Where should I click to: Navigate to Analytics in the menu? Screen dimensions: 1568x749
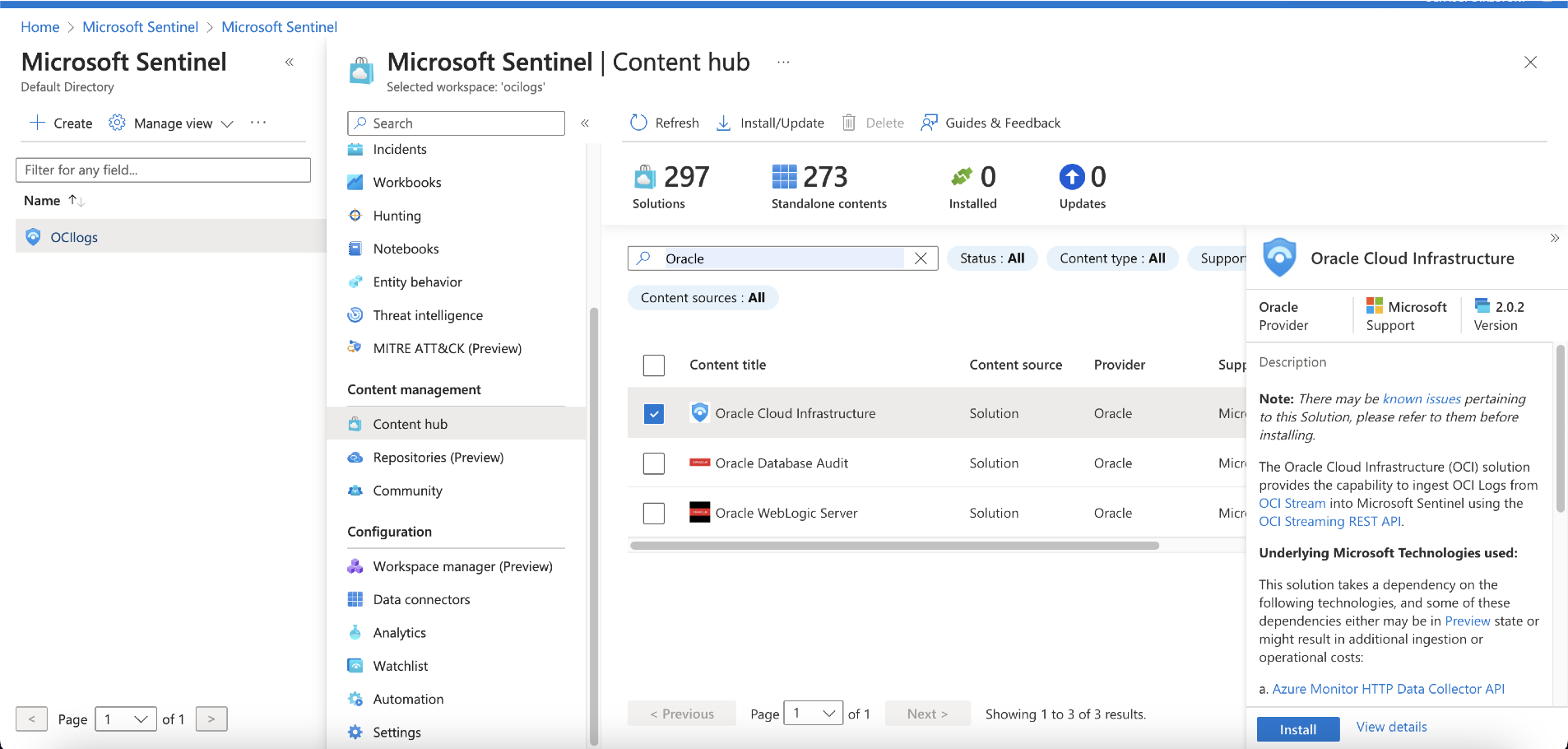[x=400, y=632]
